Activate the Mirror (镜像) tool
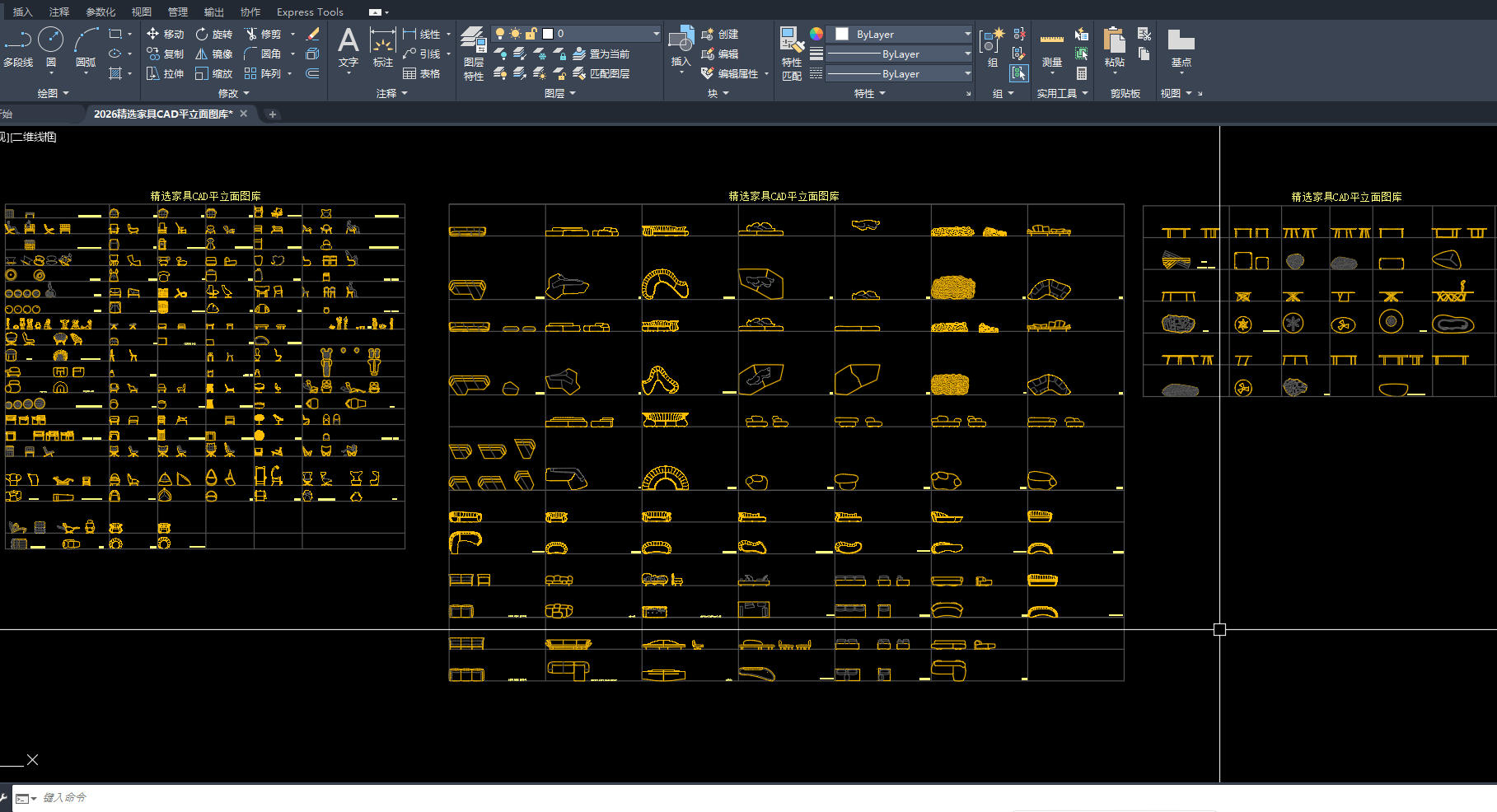Screen dimensions: 1497x812 point(213,54)
